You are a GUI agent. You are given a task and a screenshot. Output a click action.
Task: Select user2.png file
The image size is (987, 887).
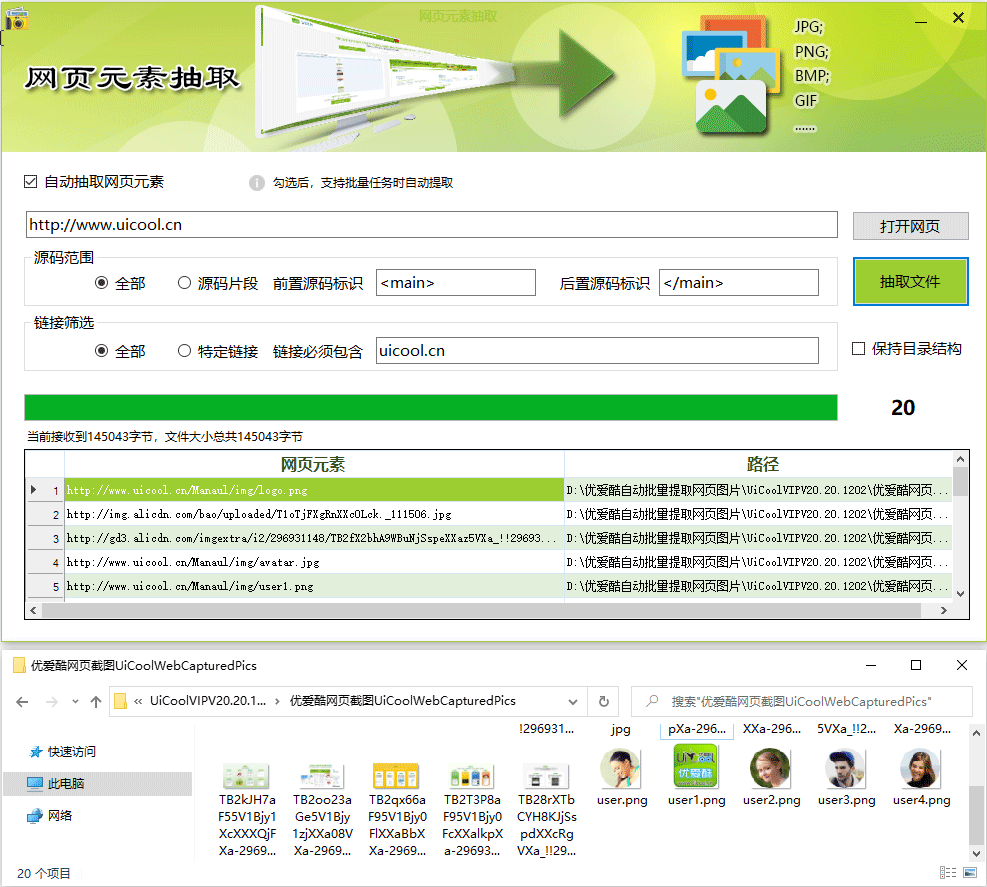pos(771,778)
